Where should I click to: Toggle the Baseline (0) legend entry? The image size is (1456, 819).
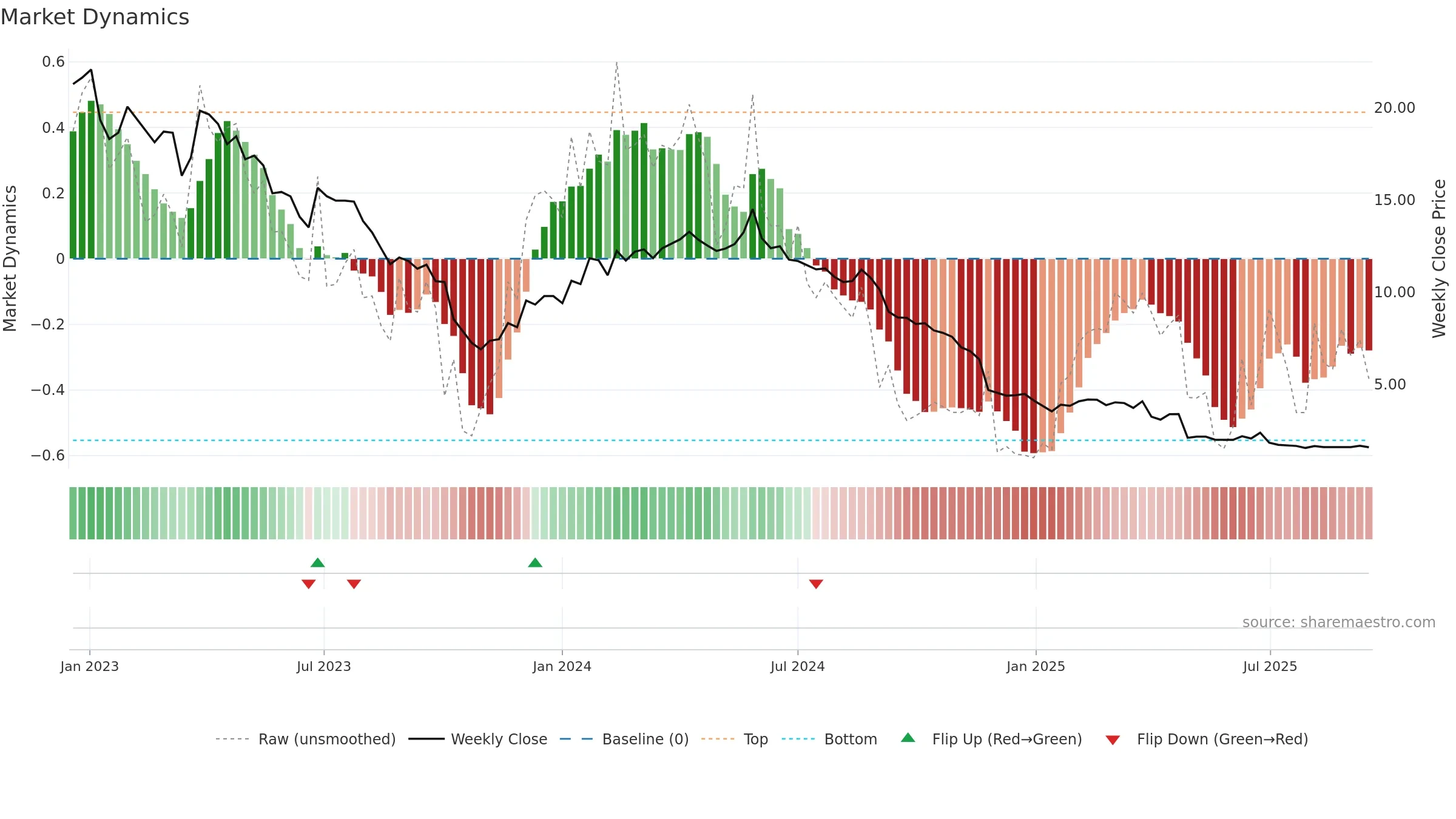point(624,739)
